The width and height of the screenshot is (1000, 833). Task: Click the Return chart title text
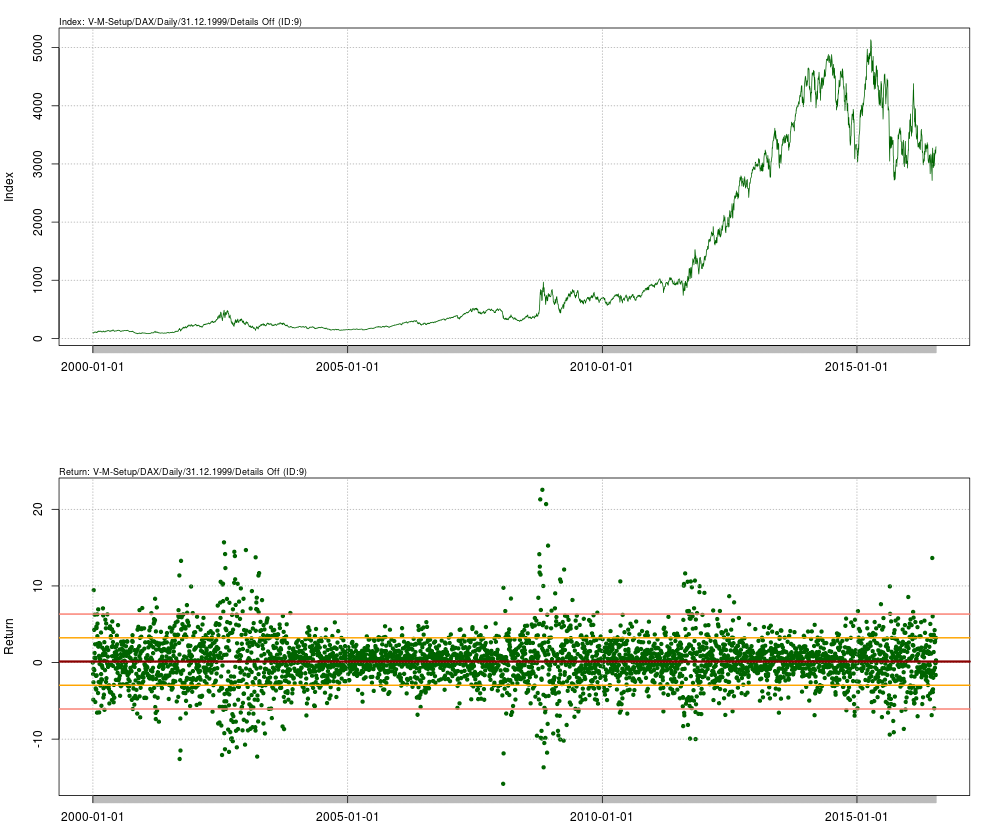[x=183, y=472]
